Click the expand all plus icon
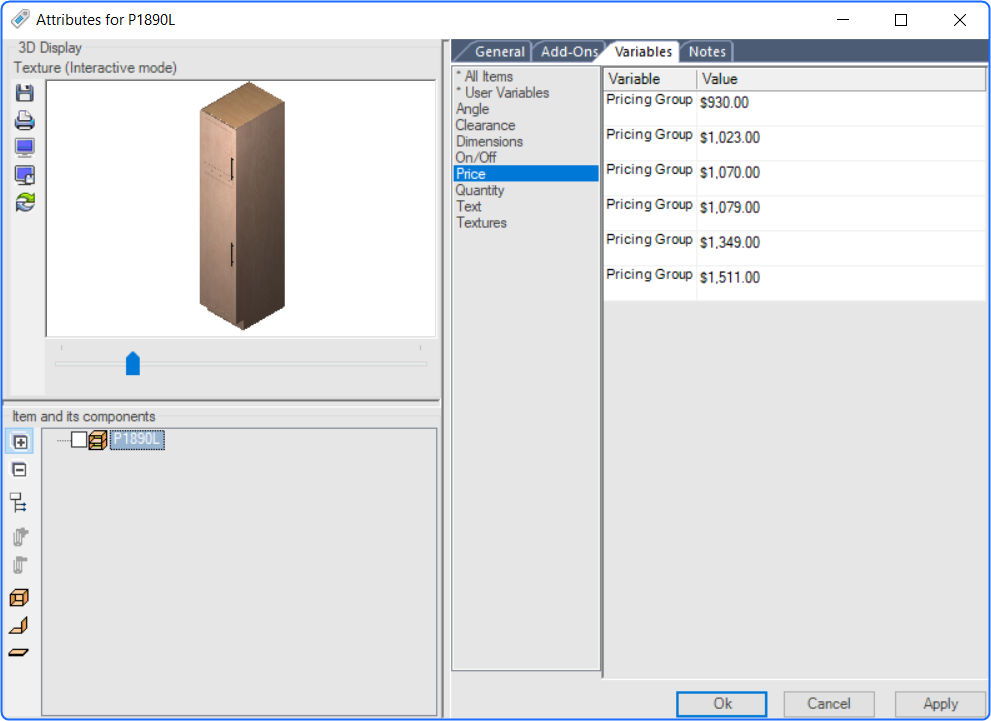Screen dimensions: 991x721 [x=20, y=442]
